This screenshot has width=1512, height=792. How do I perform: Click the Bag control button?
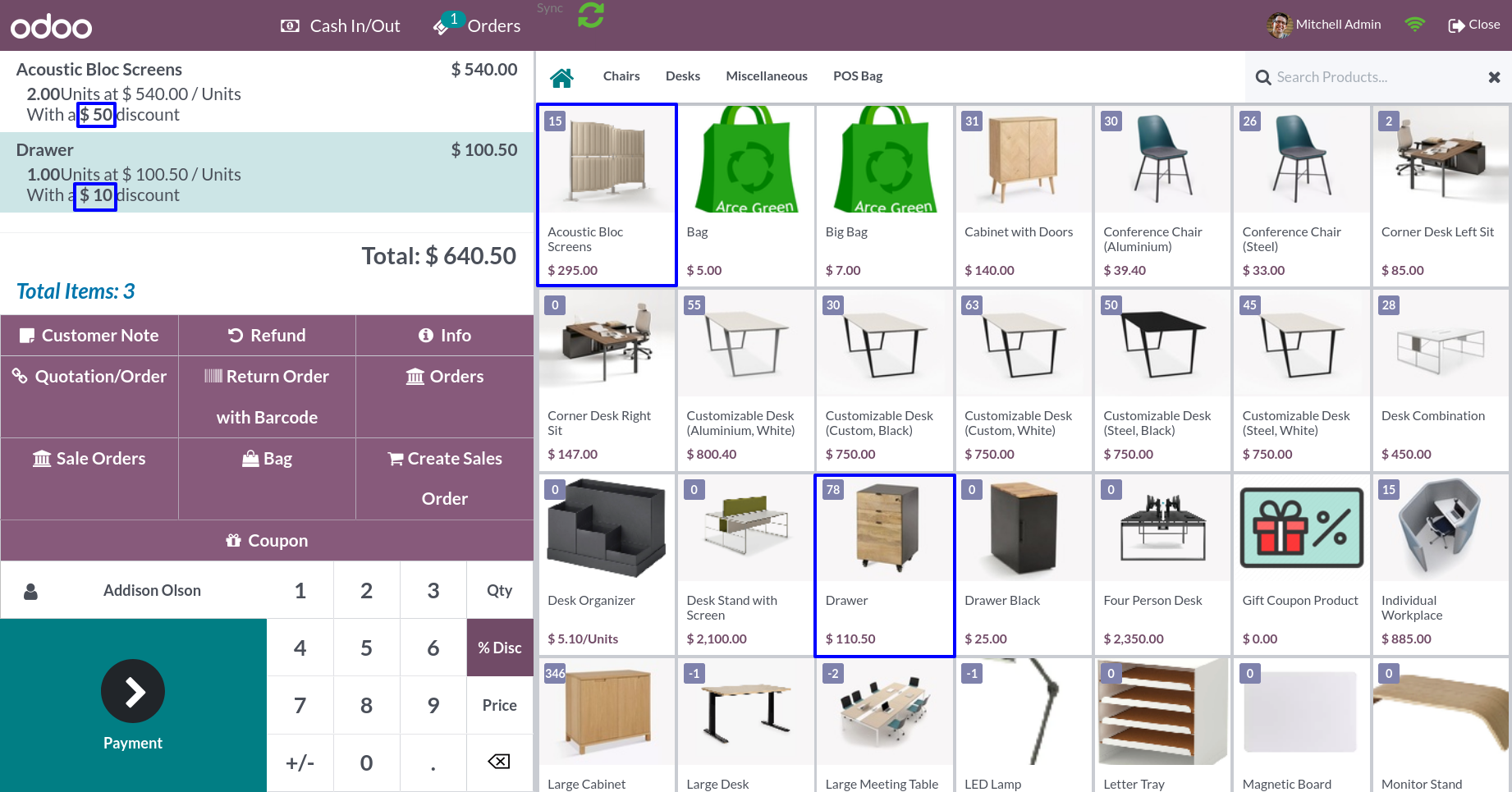pos(267,478)
